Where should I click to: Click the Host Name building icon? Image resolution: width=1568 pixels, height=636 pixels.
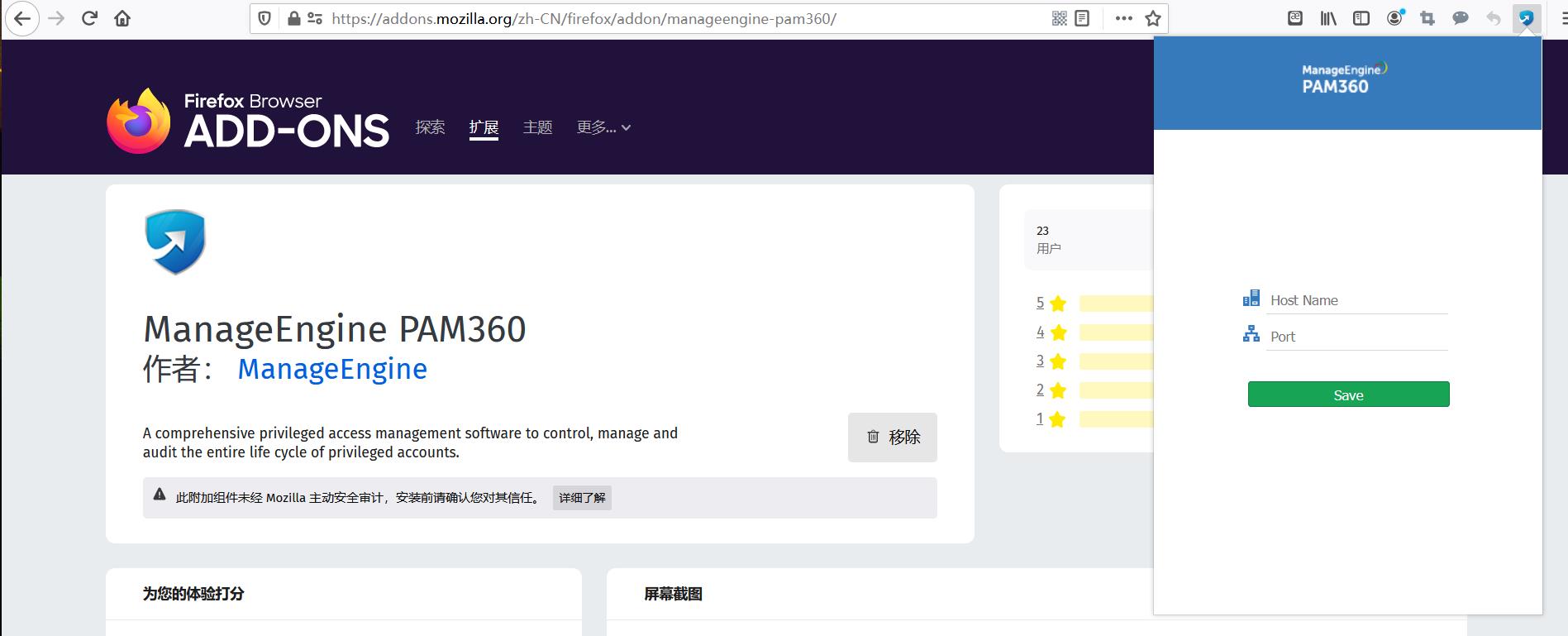pyautogui.click(x=1251, y=299)
